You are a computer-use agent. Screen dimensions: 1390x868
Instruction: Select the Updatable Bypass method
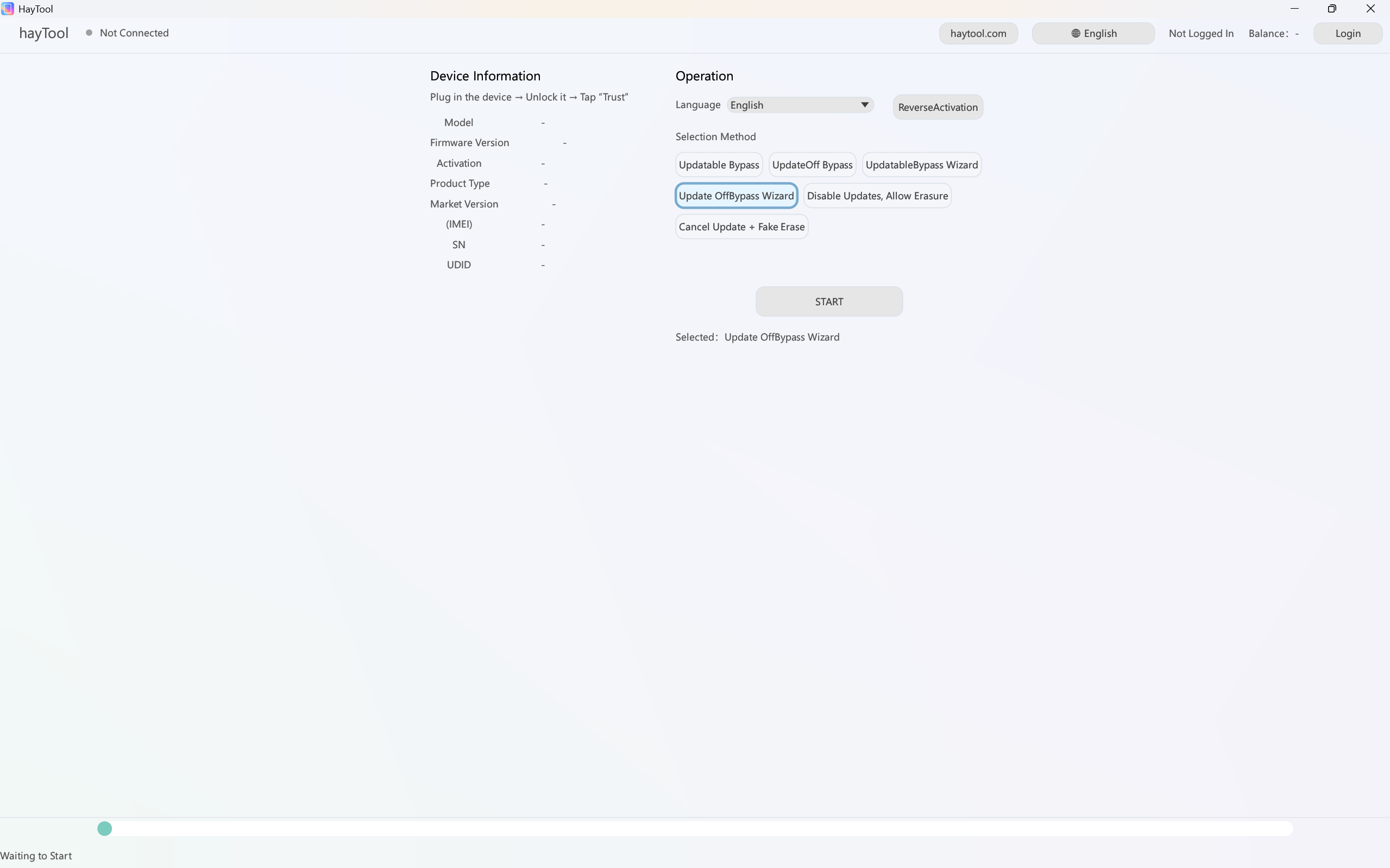pyautogui.click(x=719, y=164)
